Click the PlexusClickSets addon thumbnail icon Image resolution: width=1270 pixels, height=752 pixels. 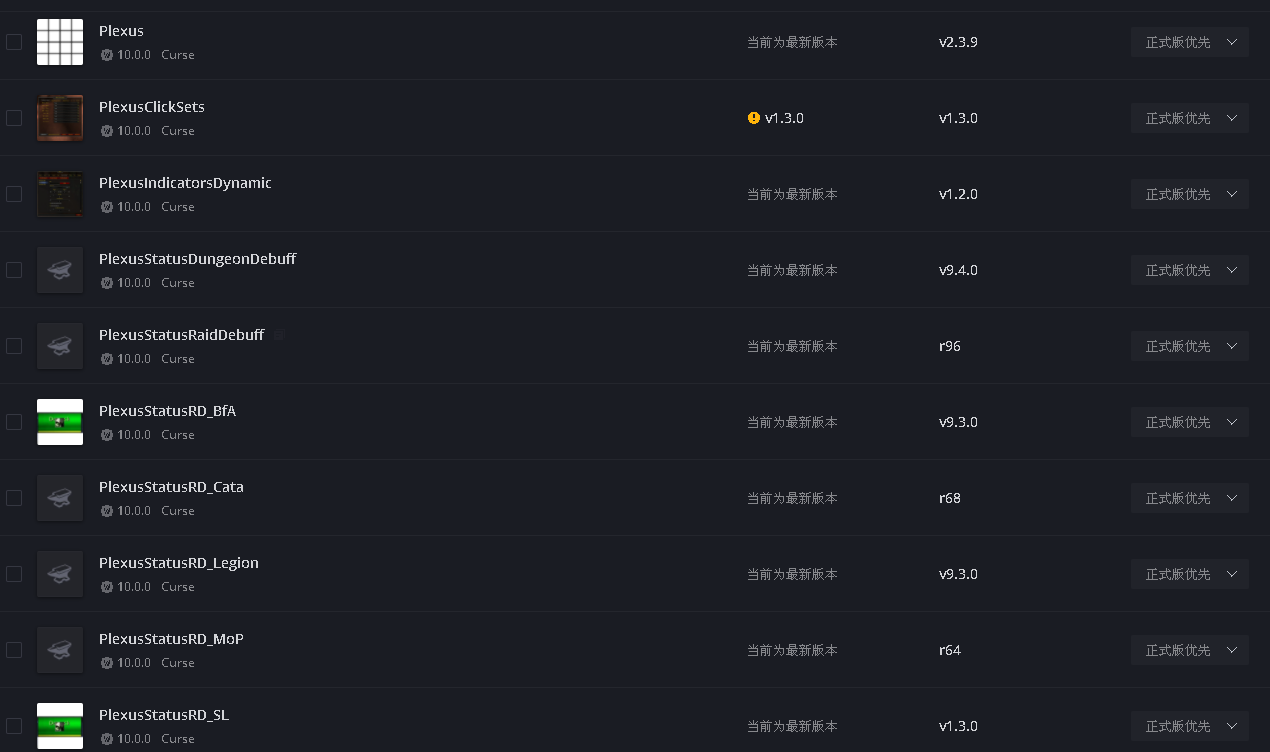[x=60, y=118]
